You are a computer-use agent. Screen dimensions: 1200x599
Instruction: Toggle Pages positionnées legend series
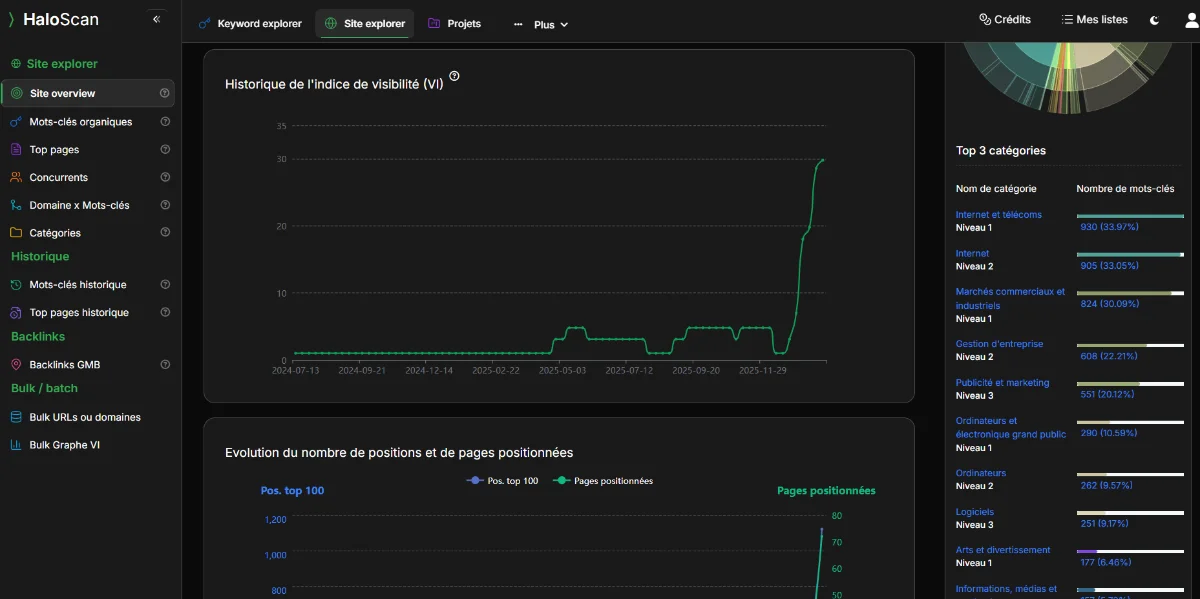pyautogui.click(x=604, y=481)
